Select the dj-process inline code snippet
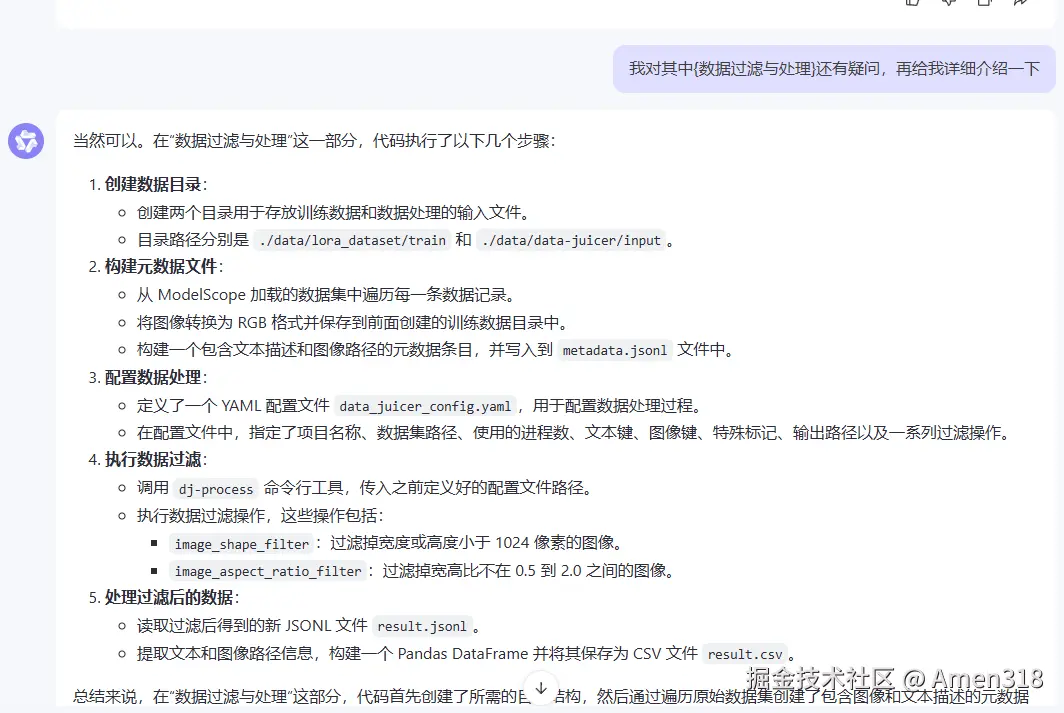Viewport: 1064px width, 713px height. coord(215,489)
